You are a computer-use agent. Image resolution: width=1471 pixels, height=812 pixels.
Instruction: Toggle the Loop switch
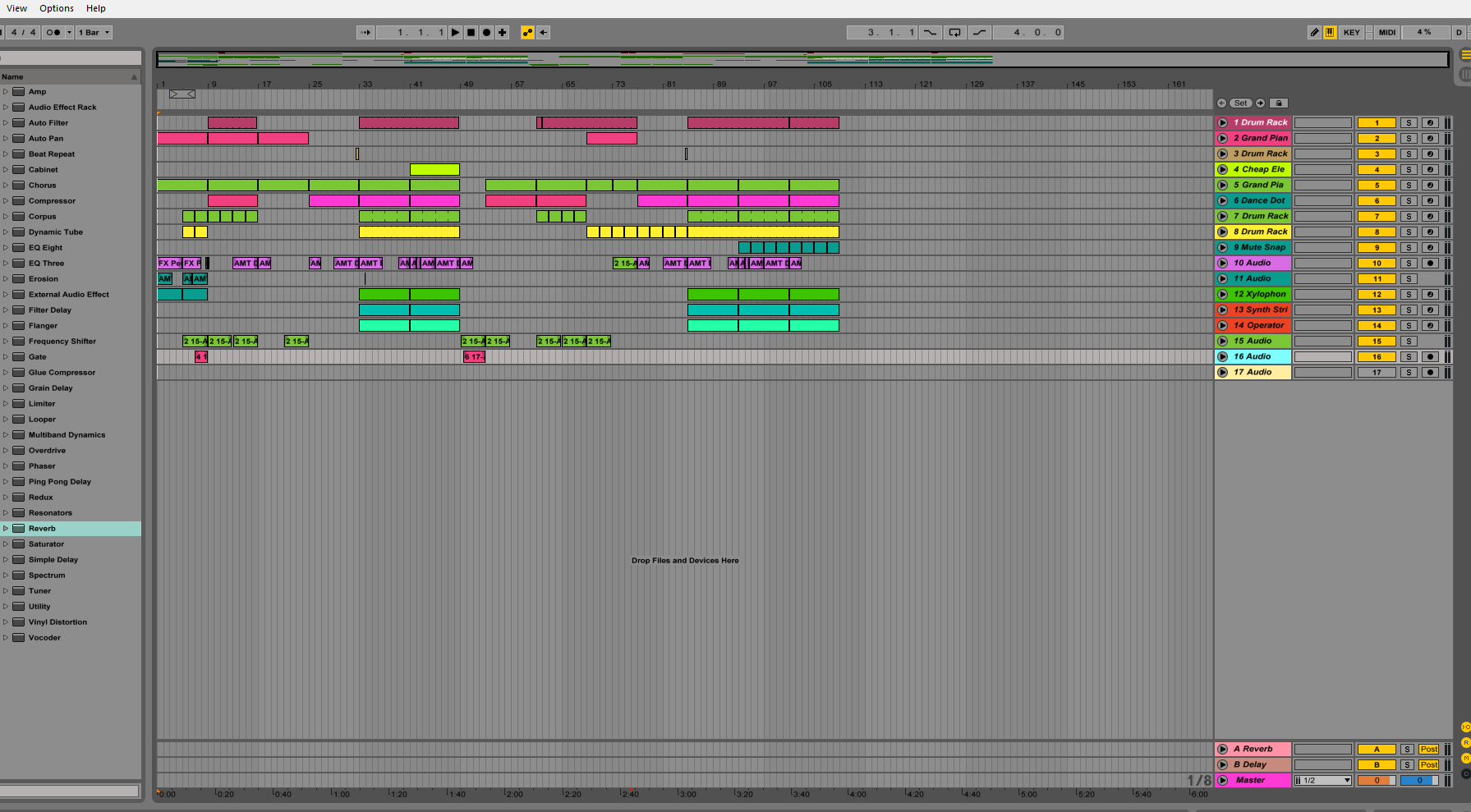954,33
